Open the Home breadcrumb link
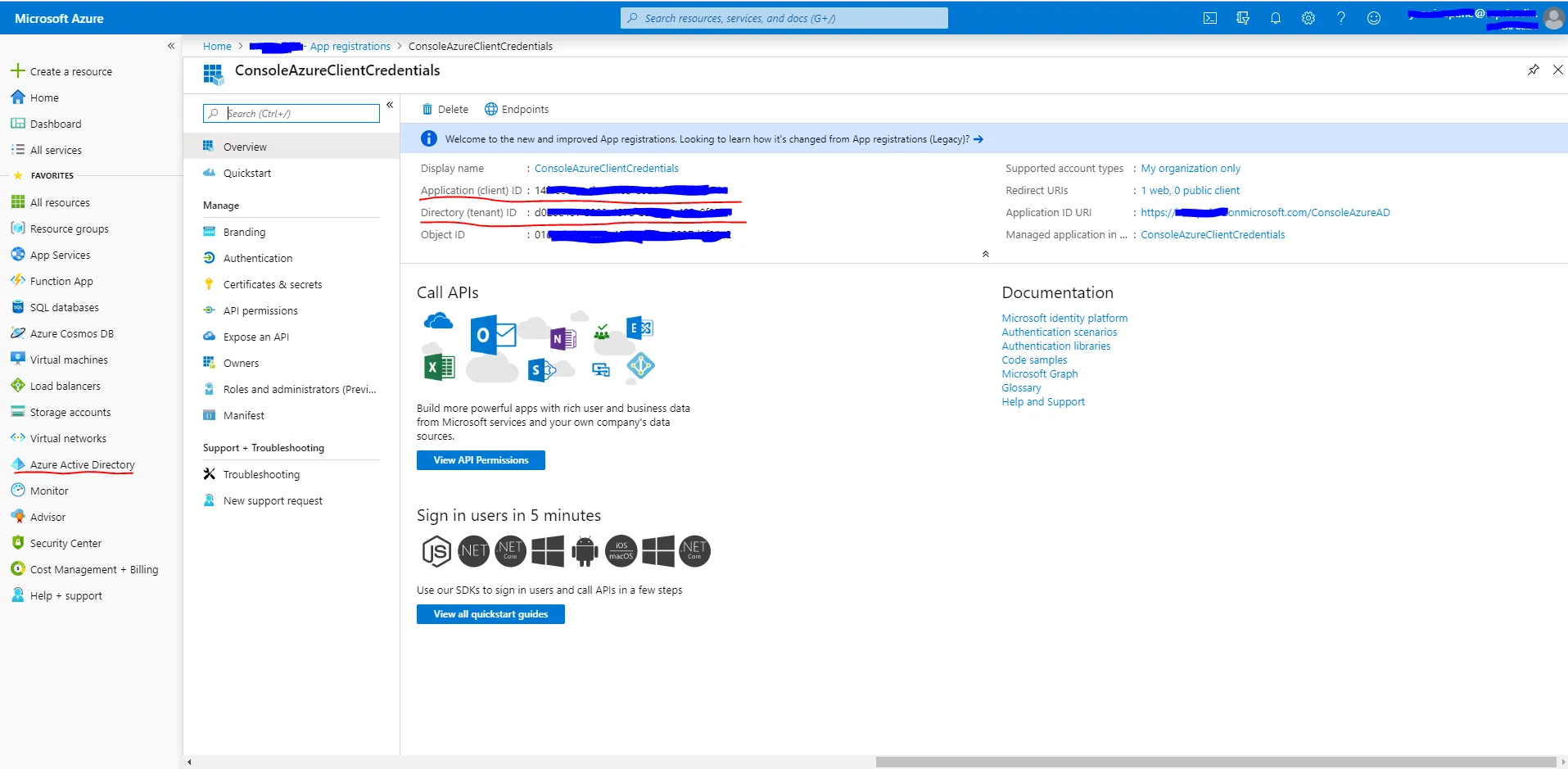Screen dimensions: 1568x769 pos(217,46)
